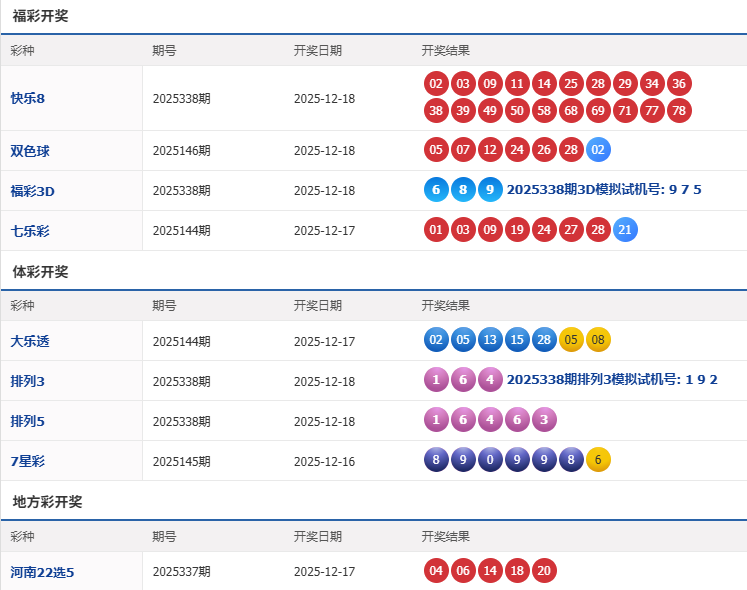
Task: Click the 体彩开奖 section heading
Action: pyautogui.click(x=40, y=272)
